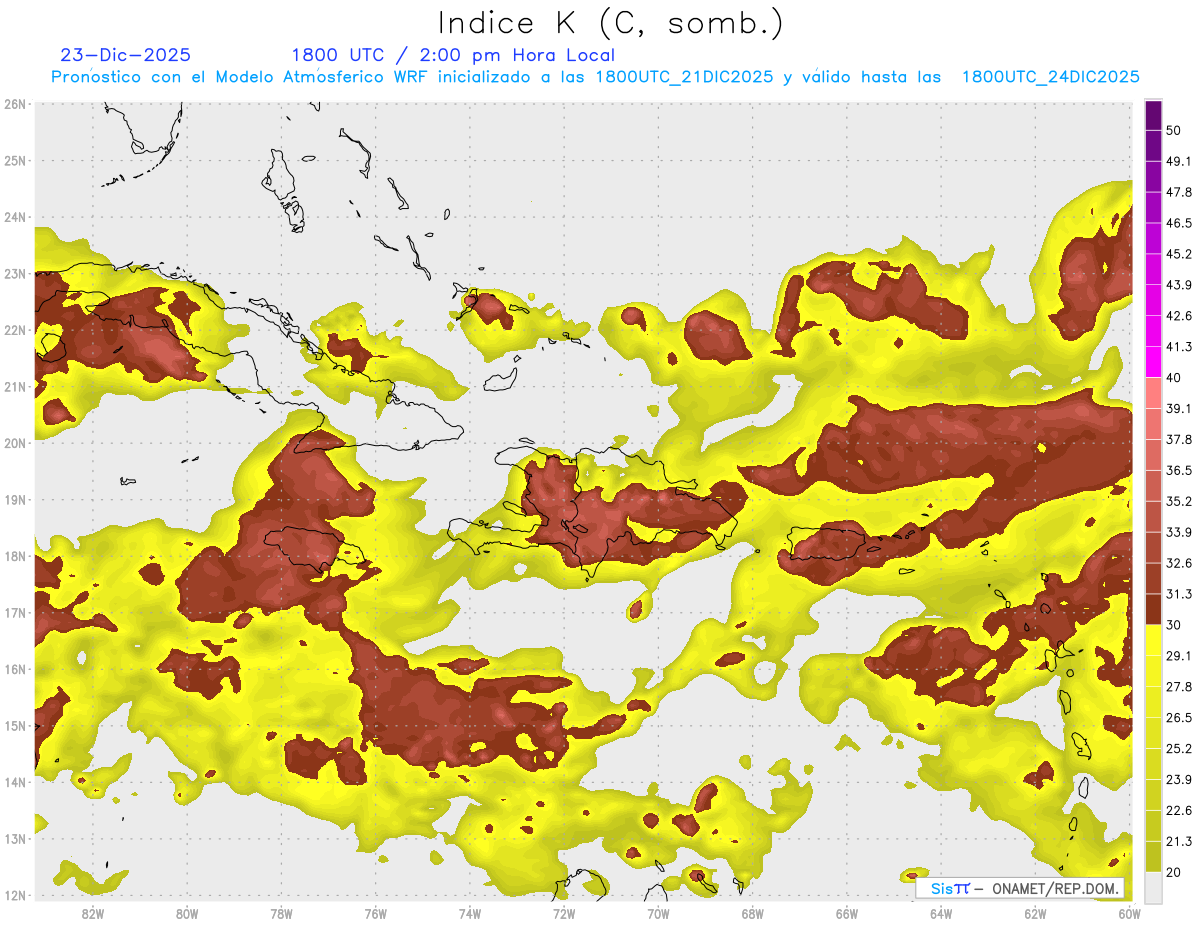1200x927 pixels.
Task: Click the '64W' longitude label
Action: [941, 913]
